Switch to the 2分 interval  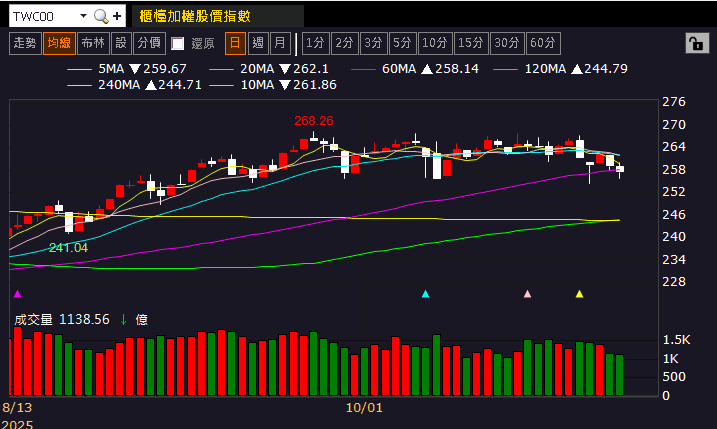coord(344,43)
